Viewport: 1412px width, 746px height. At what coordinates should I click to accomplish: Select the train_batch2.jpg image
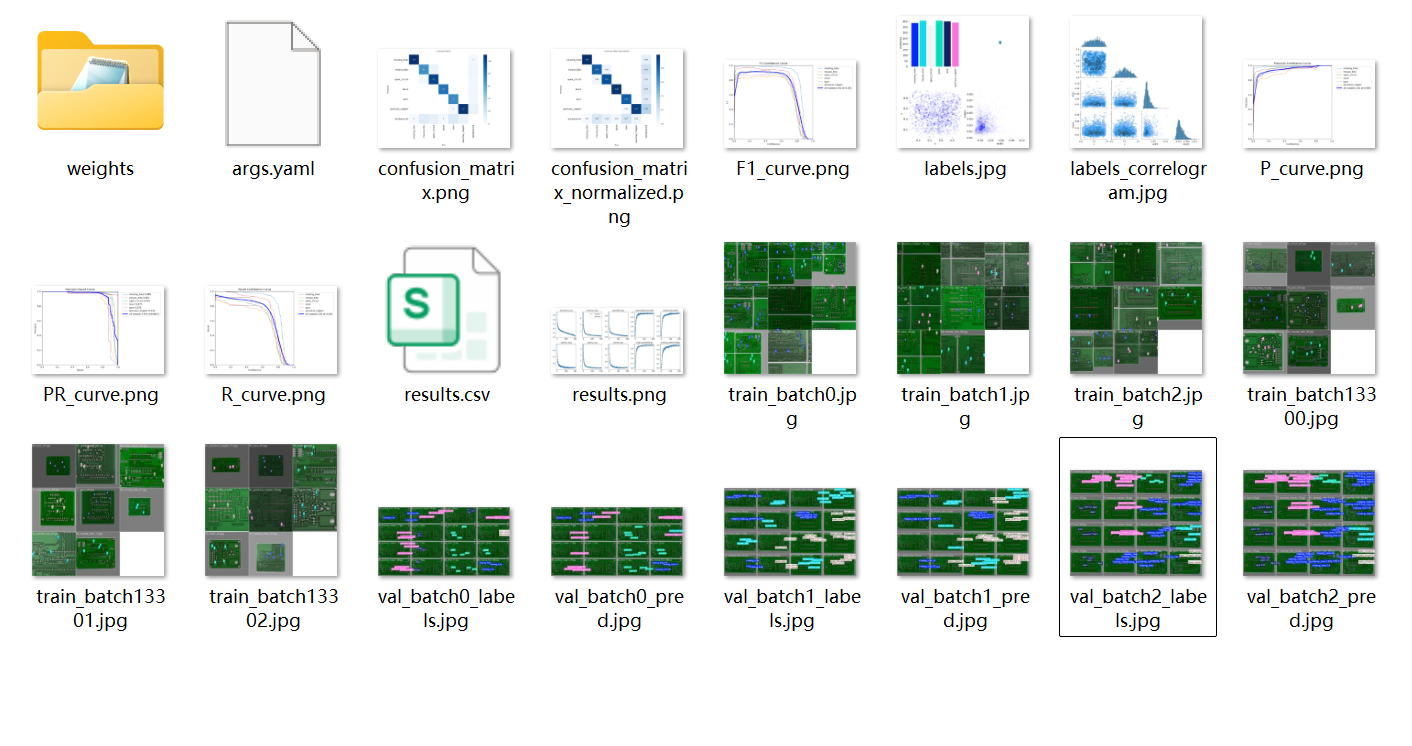1136,308
